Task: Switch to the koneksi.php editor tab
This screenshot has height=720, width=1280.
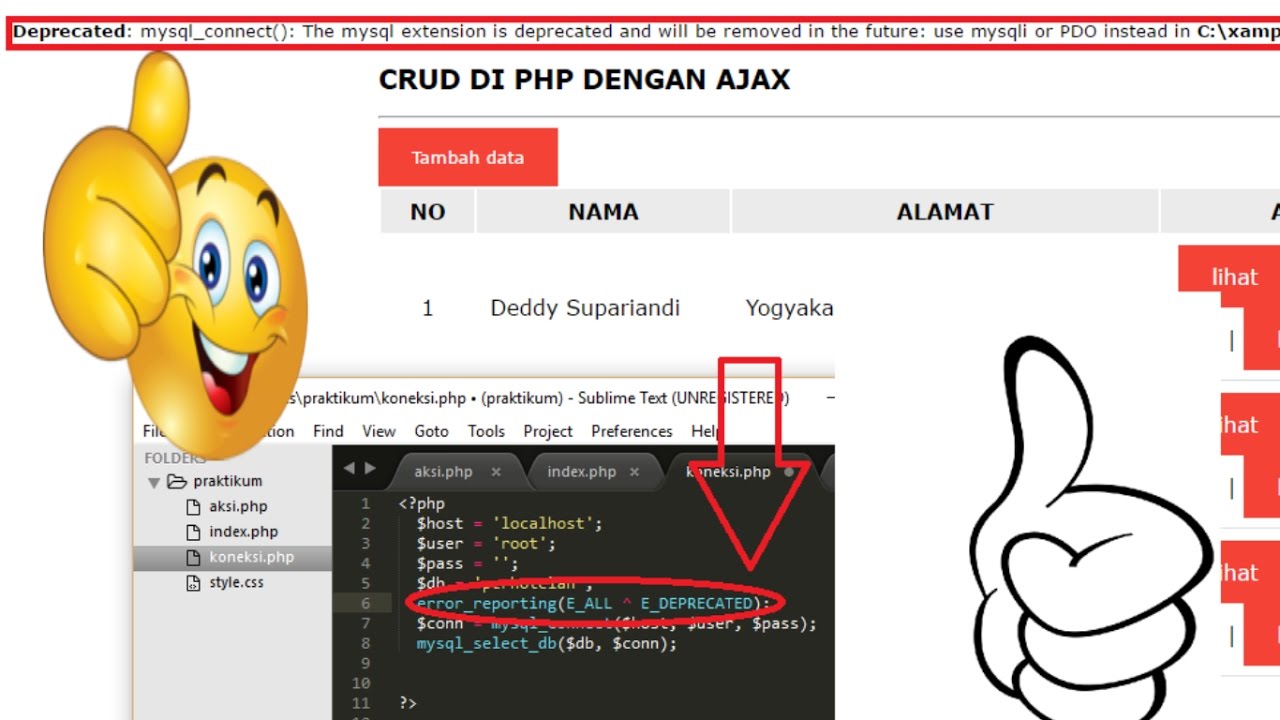Action: 728,472
